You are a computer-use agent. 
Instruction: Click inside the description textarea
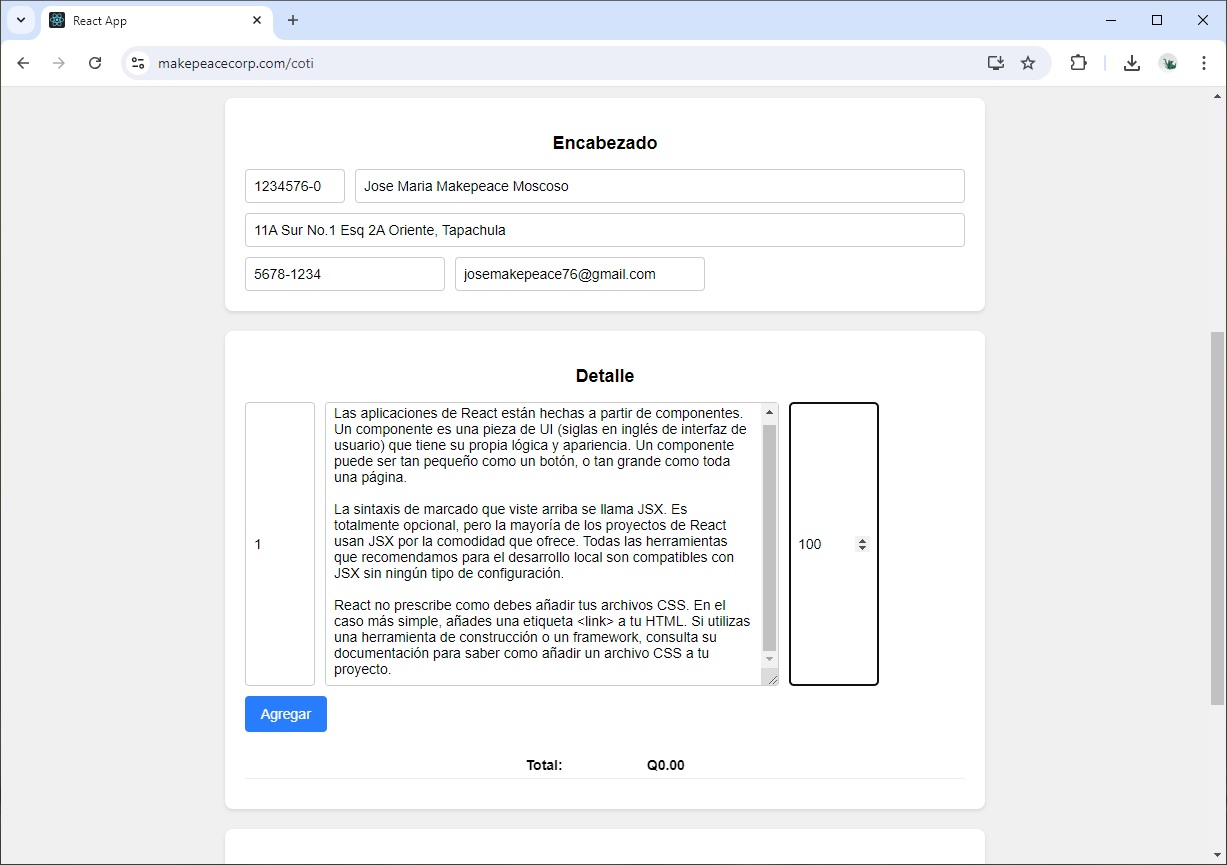point(544,544)
